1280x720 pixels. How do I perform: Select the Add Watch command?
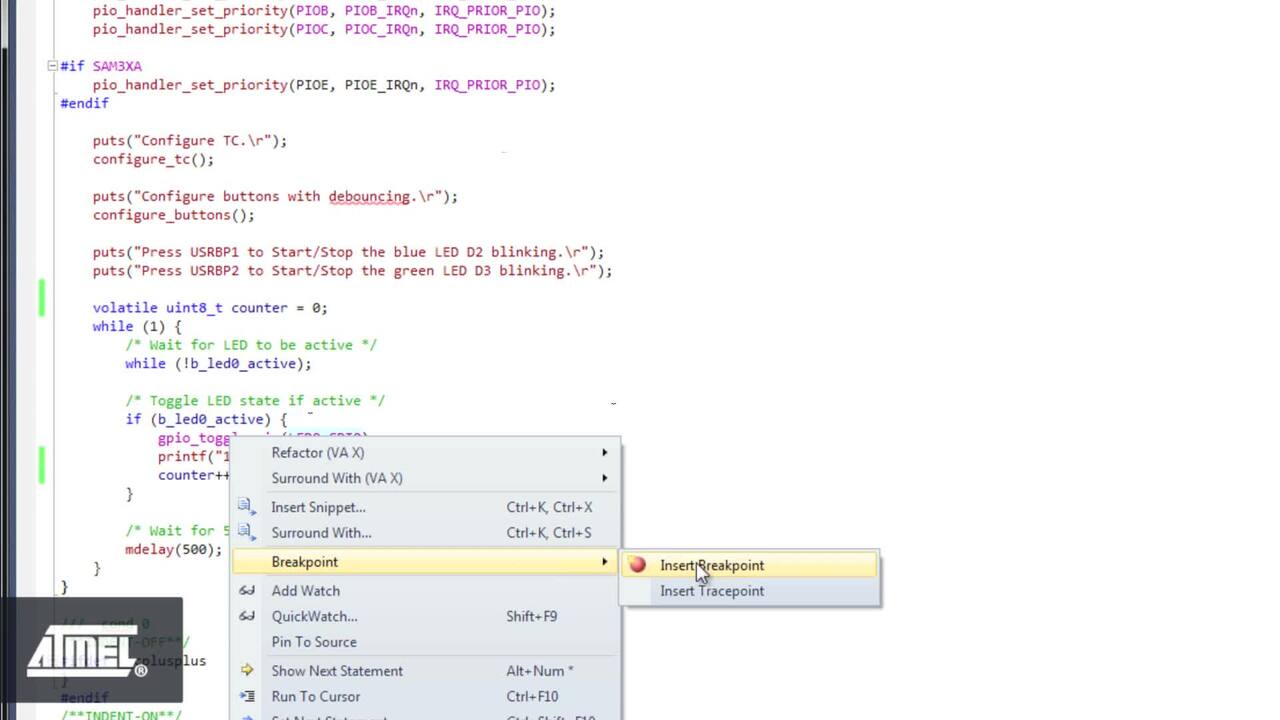coord(306,590)
